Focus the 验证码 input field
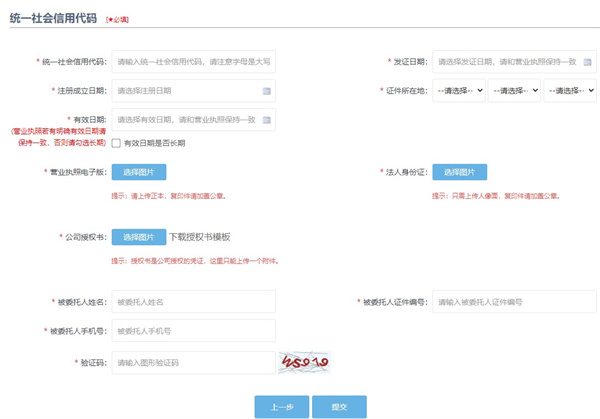This screenshot has width=600, height=419. (194, 362)
